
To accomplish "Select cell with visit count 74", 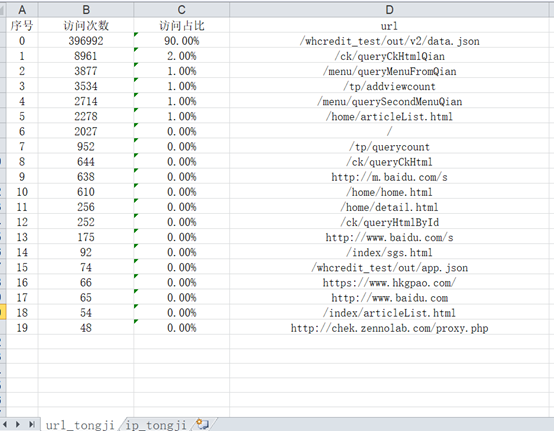I will (86, 267).
